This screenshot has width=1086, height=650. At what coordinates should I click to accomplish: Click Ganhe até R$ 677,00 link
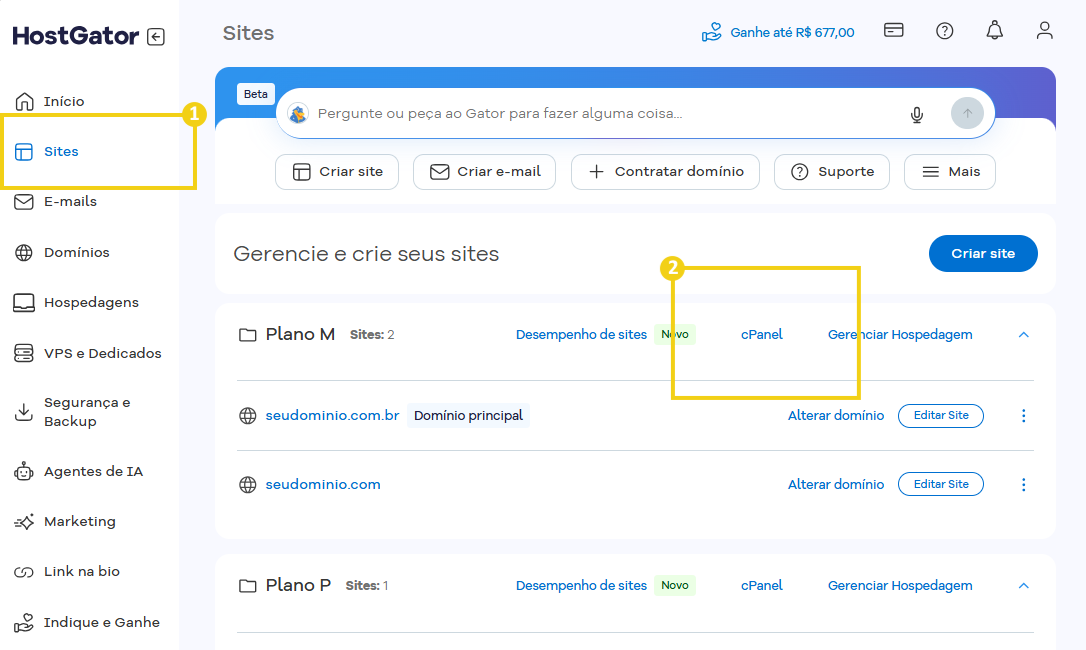coord(792,33)
